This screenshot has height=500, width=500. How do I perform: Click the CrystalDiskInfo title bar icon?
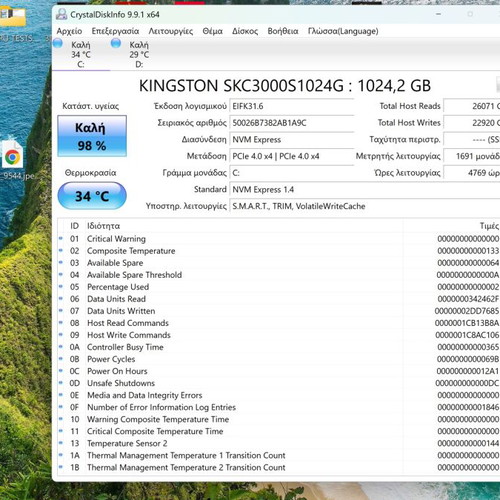click(x=61, y=14)
